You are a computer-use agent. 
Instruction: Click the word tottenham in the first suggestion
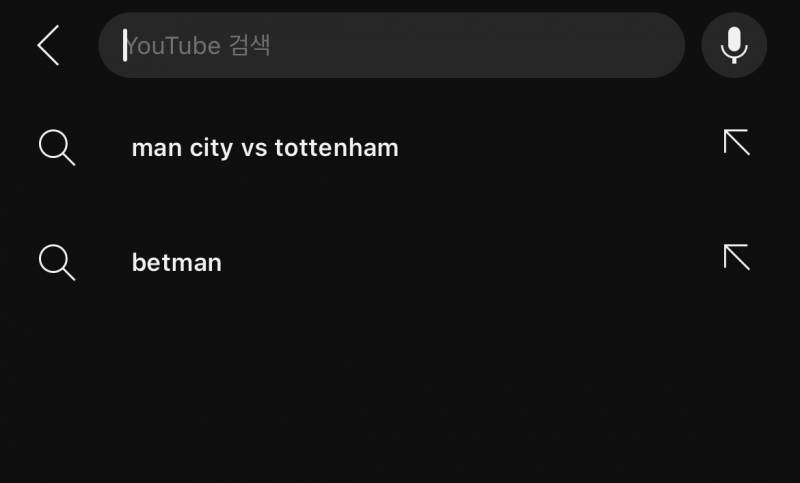click(336, 148)
